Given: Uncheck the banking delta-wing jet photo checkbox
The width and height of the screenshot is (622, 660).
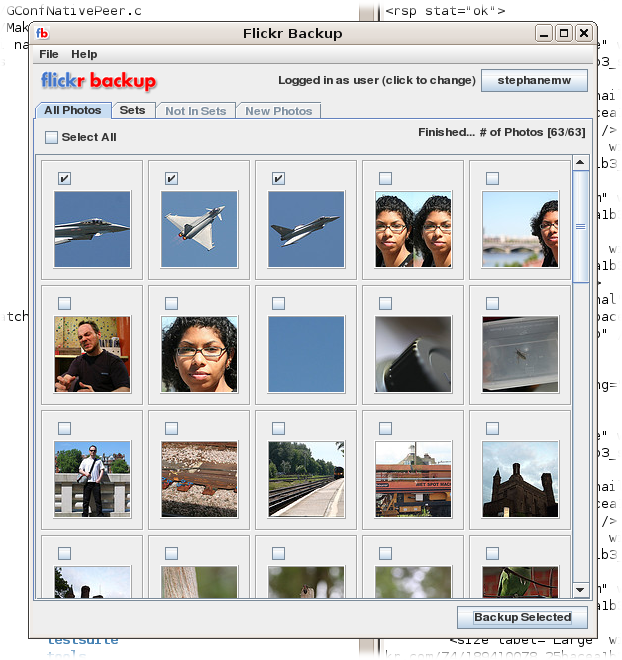Looking at the screenshot, I should click(x=171, y=178).
